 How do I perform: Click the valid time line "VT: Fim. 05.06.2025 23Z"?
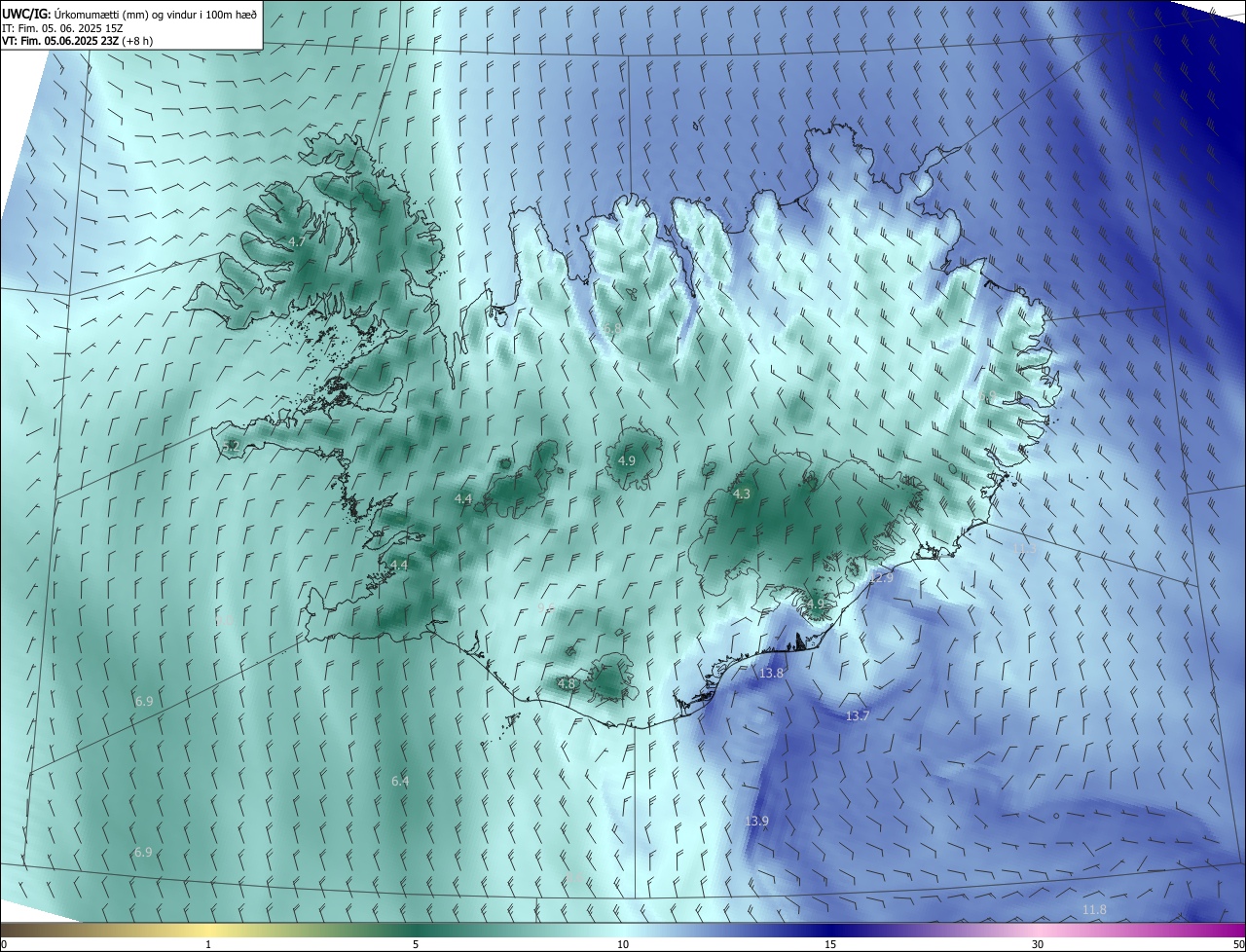pyautogui.click(x=60, y=41)
